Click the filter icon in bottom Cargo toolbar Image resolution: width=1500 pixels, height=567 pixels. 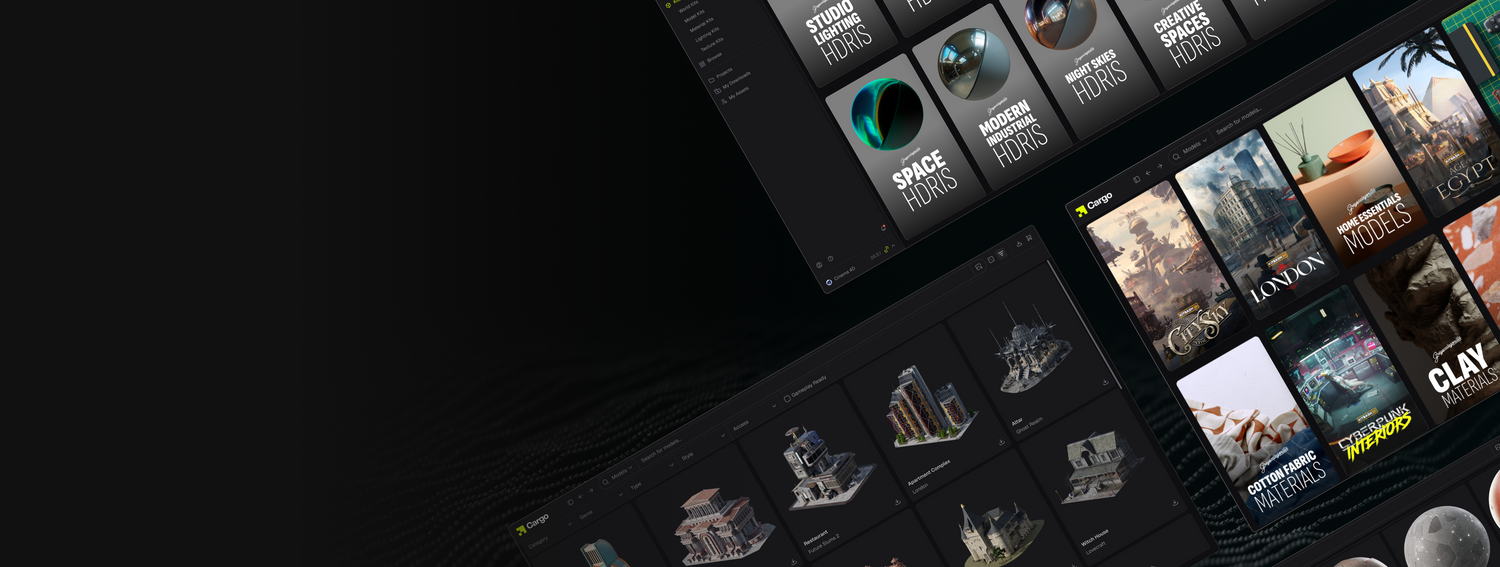coord(1002,254)
